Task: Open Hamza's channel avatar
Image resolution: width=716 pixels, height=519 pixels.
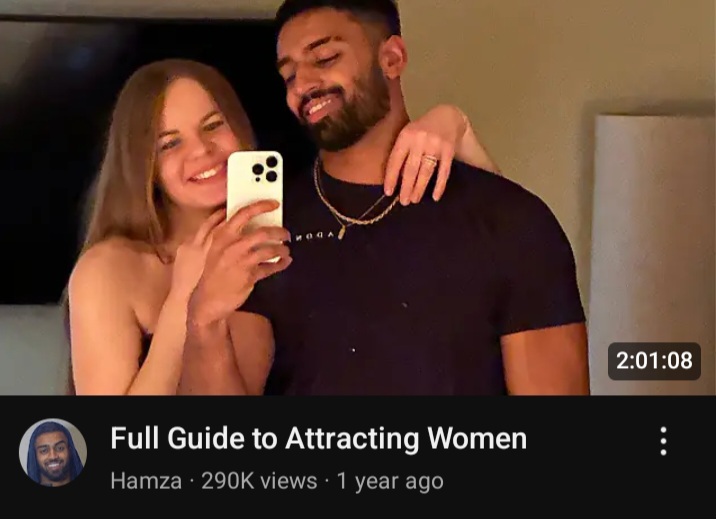Action: [53, 452]
